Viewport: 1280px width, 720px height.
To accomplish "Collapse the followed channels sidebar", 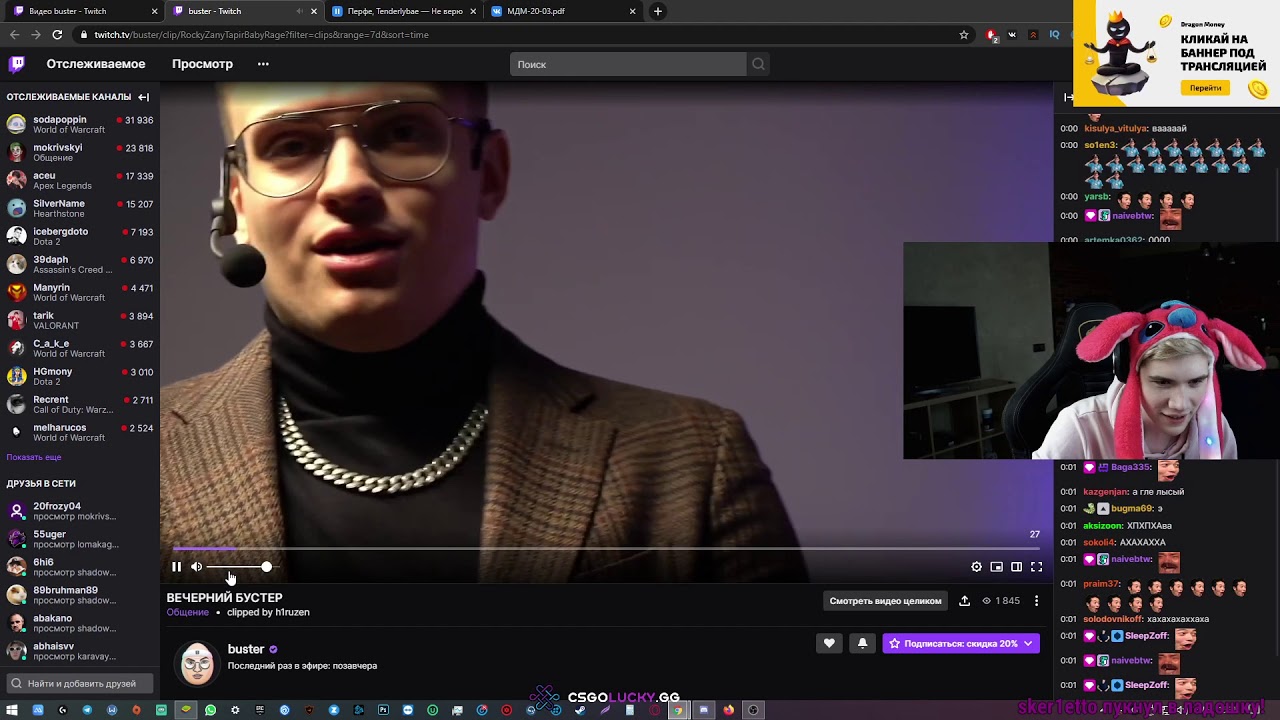I will pyautogui.click(x=144, y=97).
